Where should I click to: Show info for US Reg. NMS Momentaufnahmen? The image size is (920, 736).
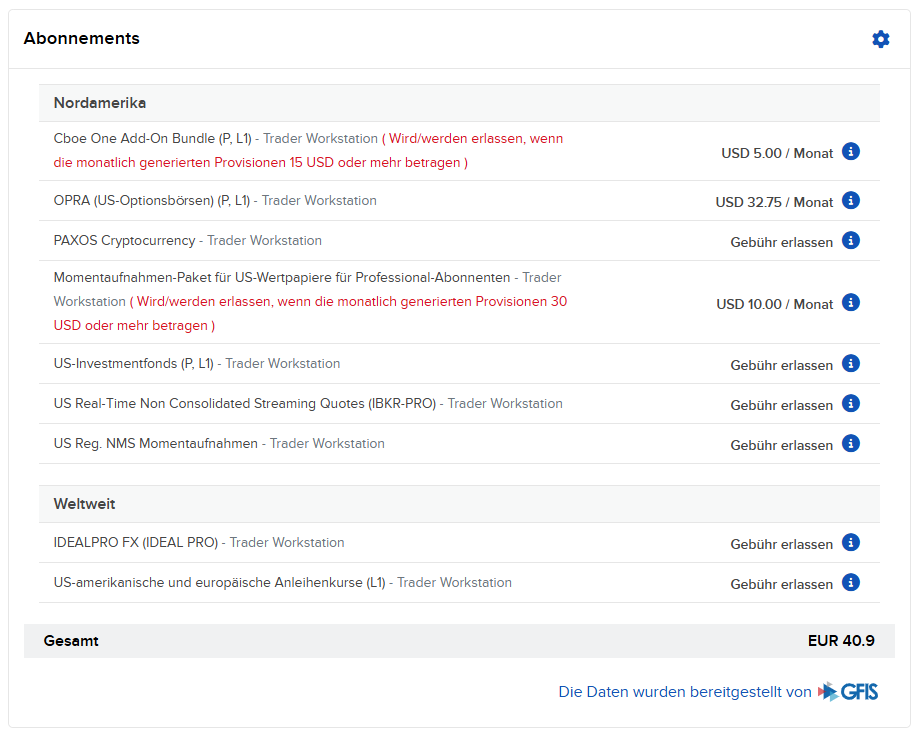851,444
